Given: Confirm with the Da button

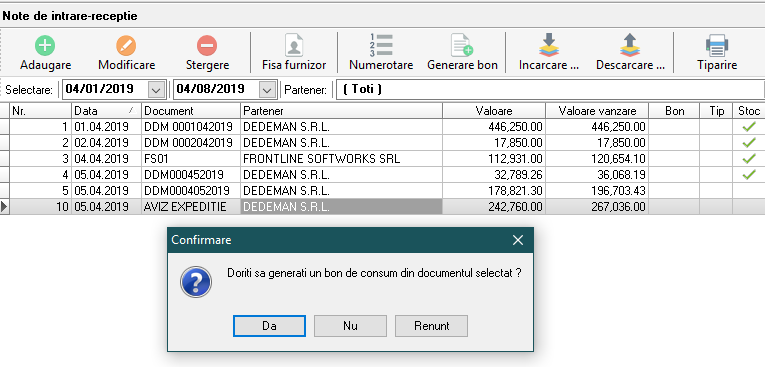Looking at the screenshot, I should pyautogui.click(x=269, y=326).
